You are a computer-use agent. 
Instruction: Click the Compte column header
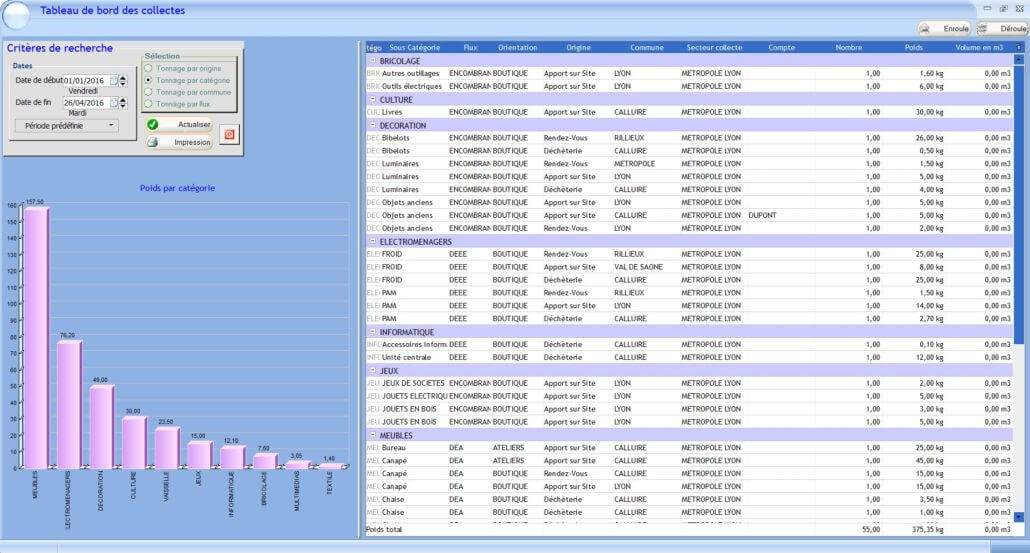pos(781,47)
